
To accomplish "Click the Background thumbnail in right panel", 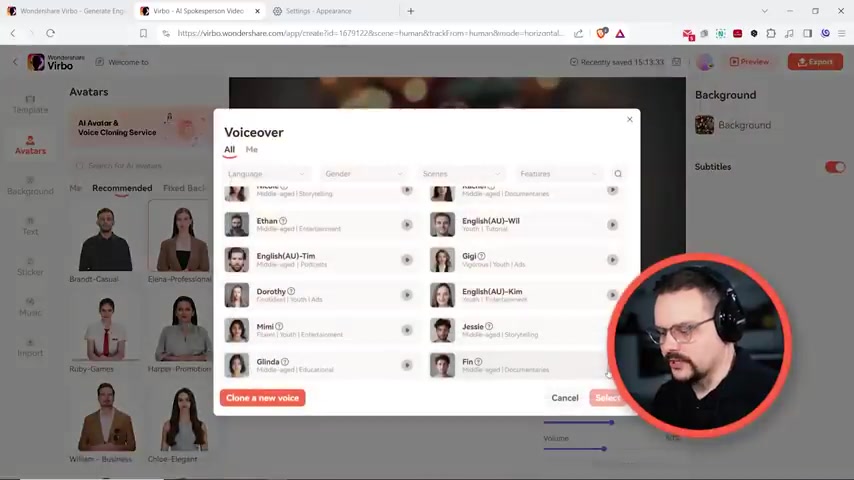I will tap(704, 125).
